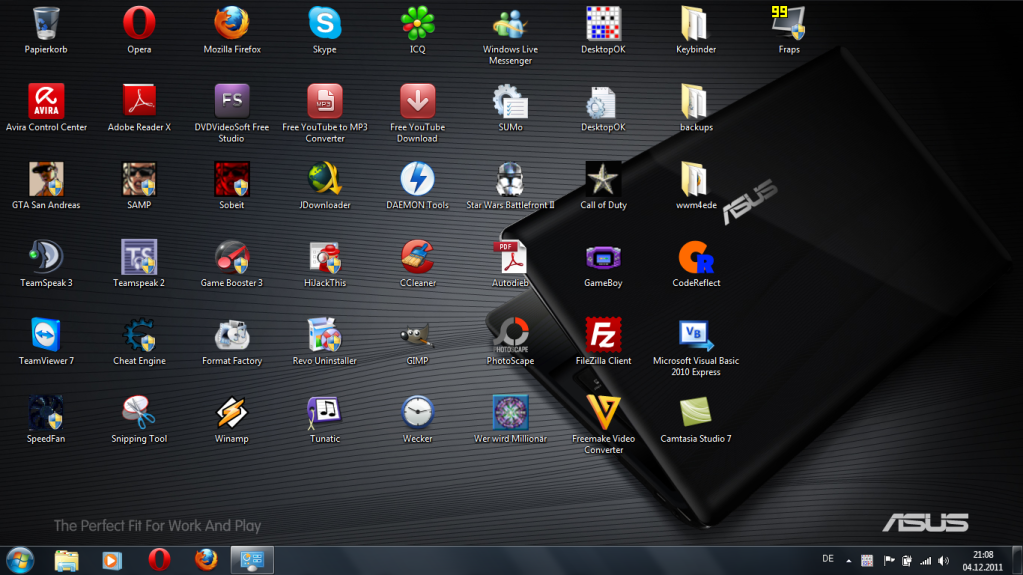
Task: Switch to the active taskbar window button
Action: tap(252, 561)
